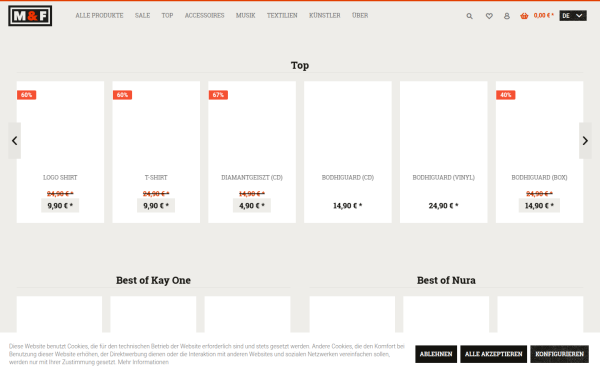Open the Sale menu item

142,16
